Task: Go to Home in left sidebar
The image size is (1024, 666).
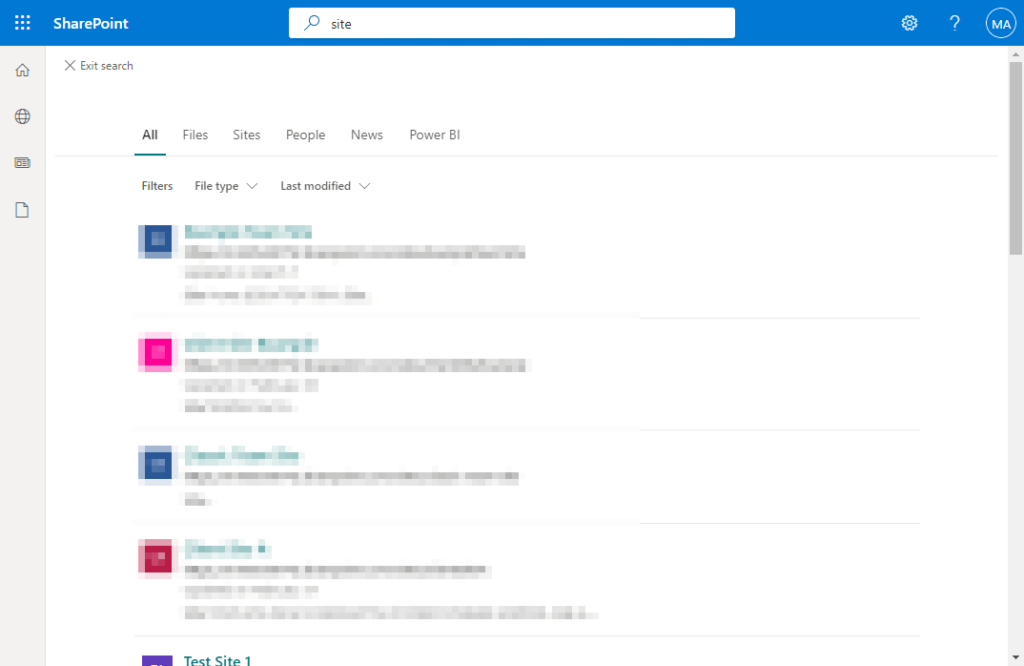Action: tap(22, 70)
